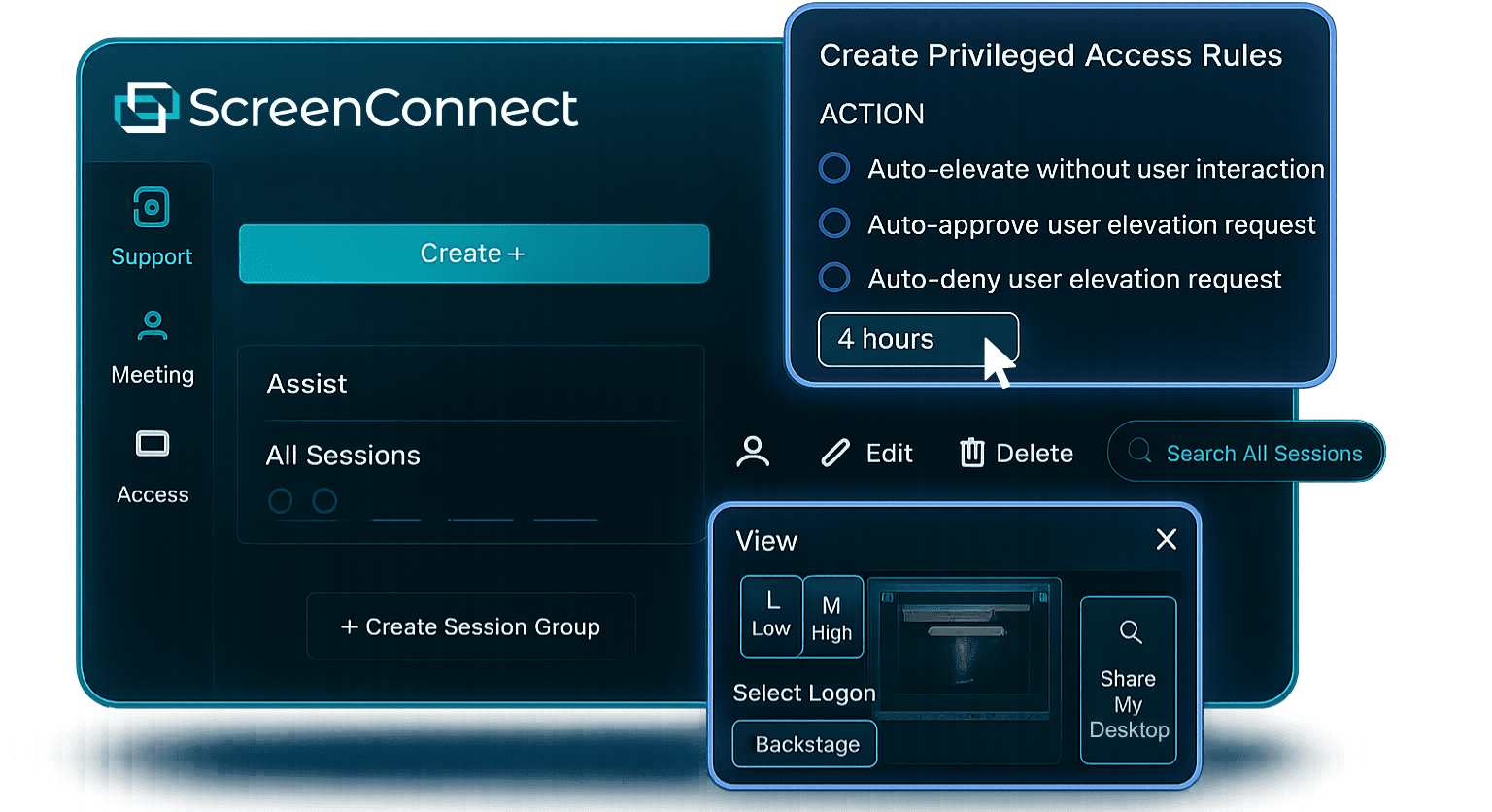Click Share My Desktop button
The image size is (1492, 812).
(x=1129, y=680)
